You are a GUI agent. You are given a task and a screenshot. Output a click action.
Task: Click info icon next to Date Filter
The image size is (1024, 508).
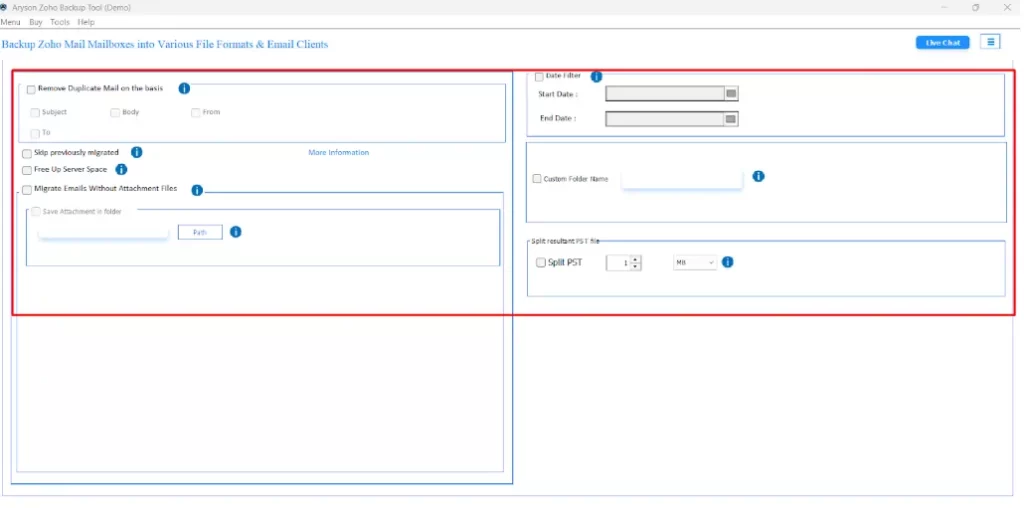tap(596, 77)
